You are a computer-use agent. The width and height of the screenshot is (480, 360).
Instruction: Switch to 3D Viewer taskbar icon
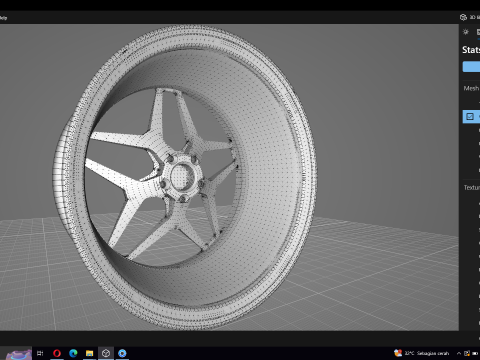[106, 353]
